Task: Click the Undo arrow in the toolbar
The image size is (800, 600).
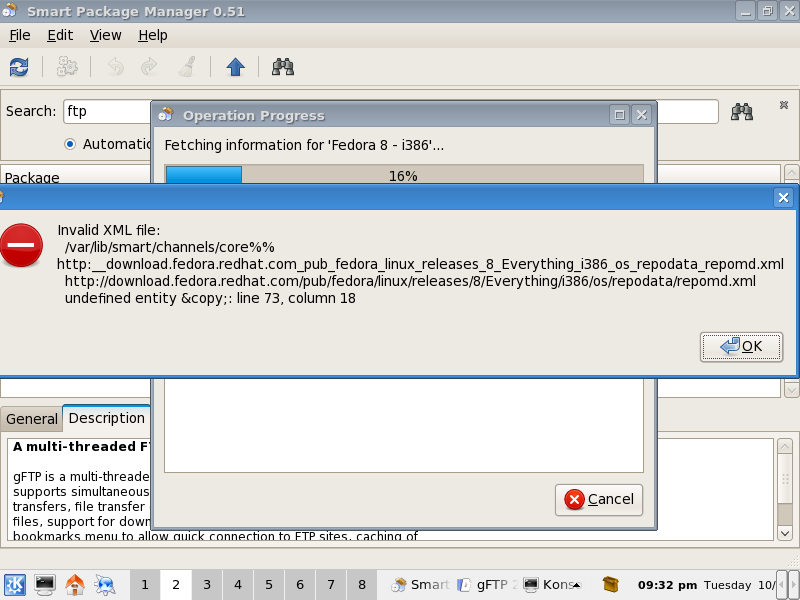Action: coord(116,67)
